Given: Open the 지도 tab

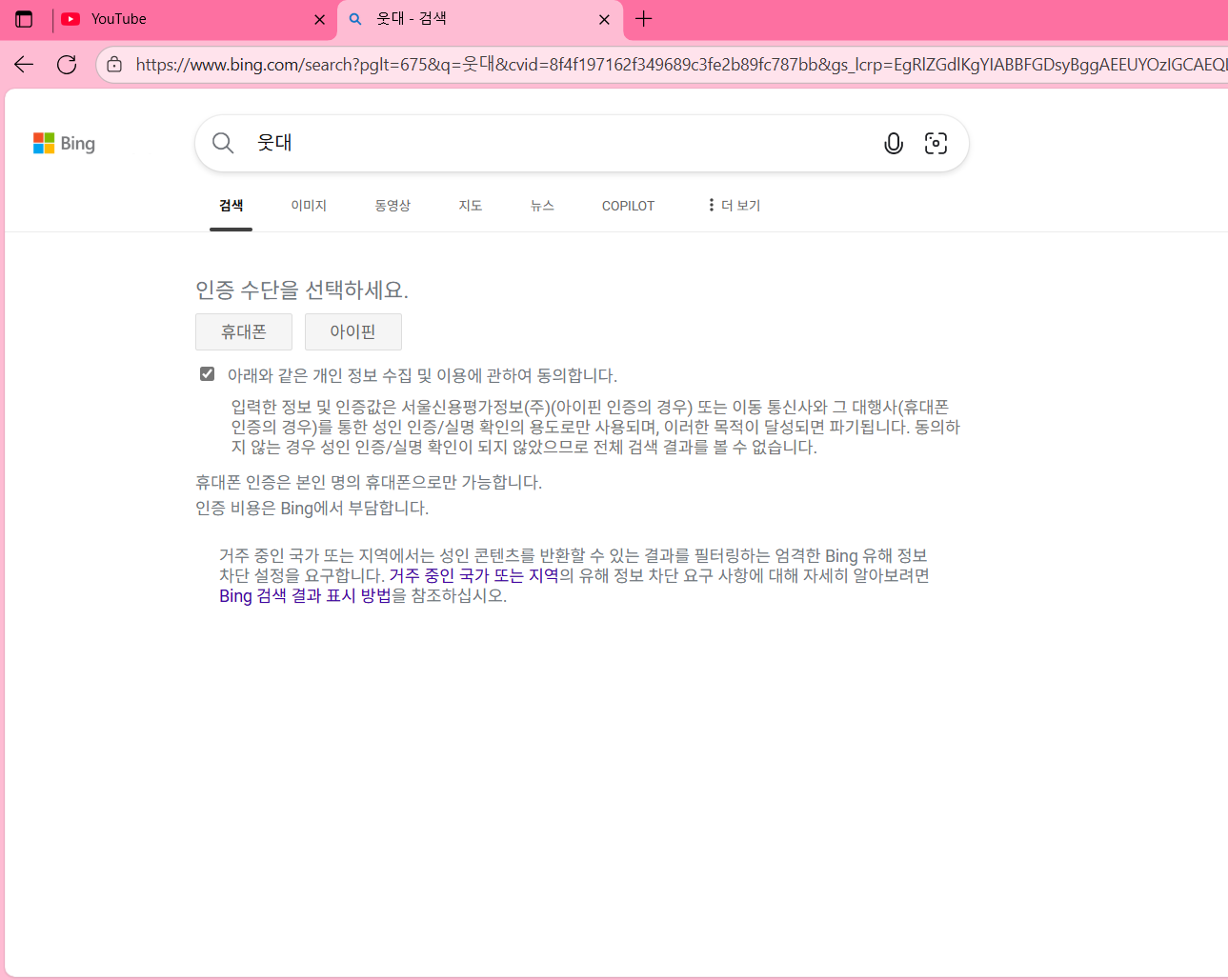Looking at the screenshot, I should tap(471, 206).
